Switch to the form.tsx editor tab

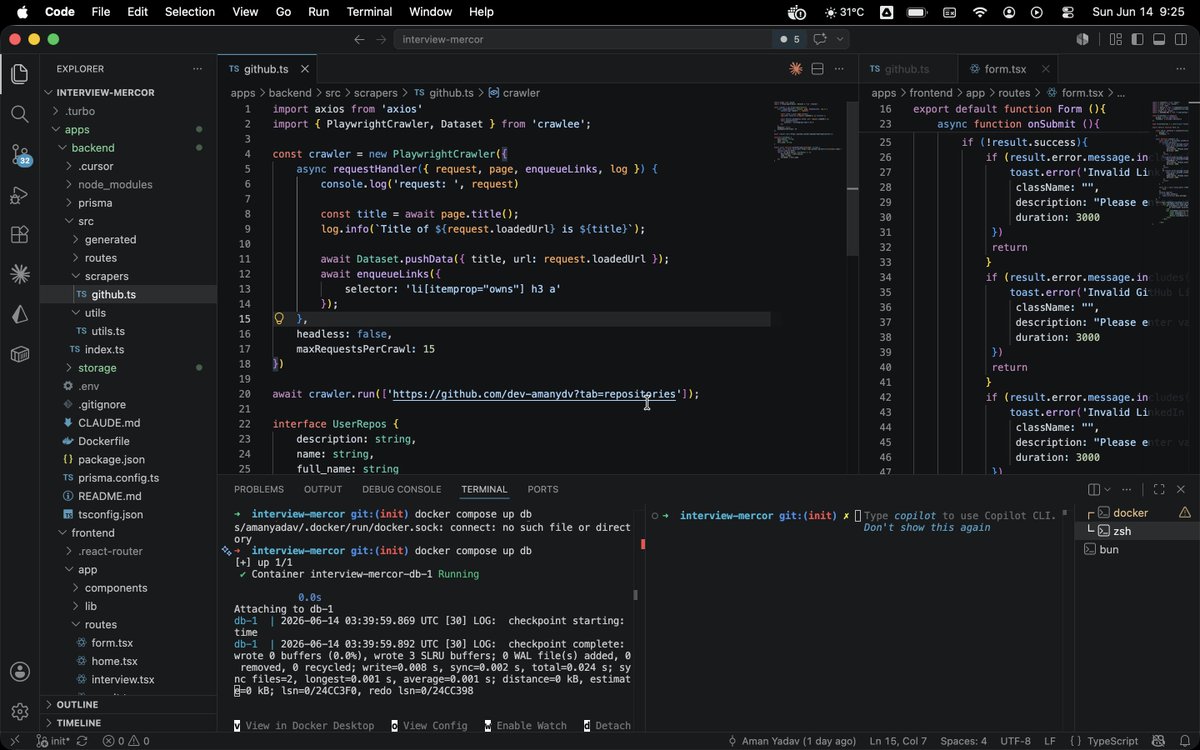pyautogui.click(x=1006, y=69)
